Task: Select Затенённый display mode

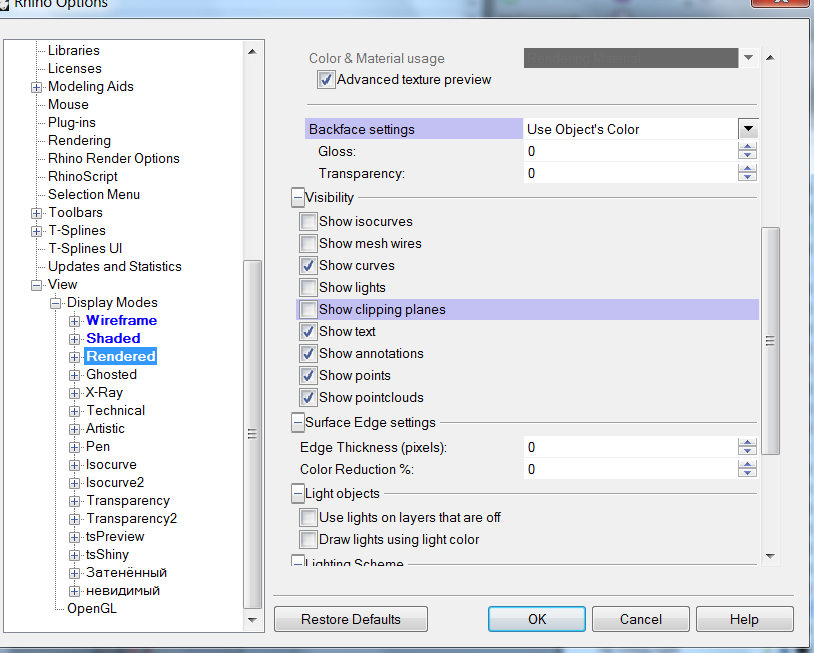Action: click(126, 573)
